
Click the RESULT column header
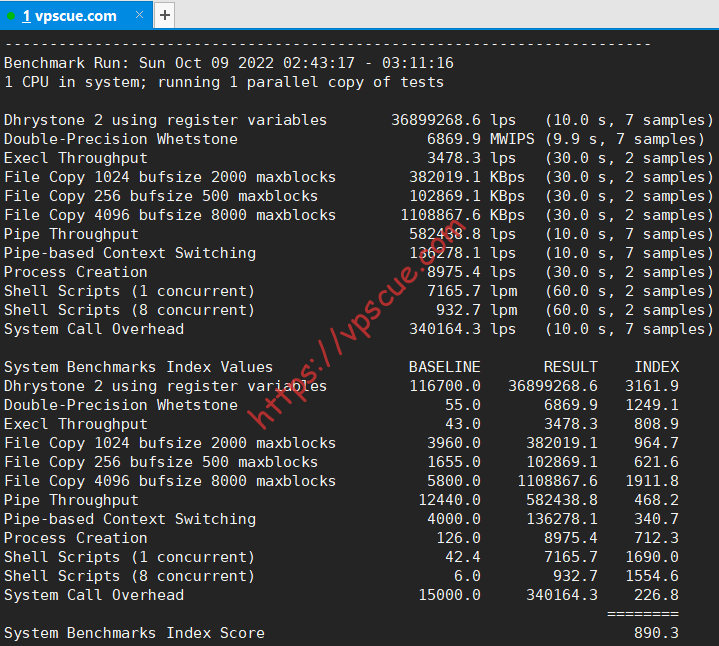pos(570,367)
